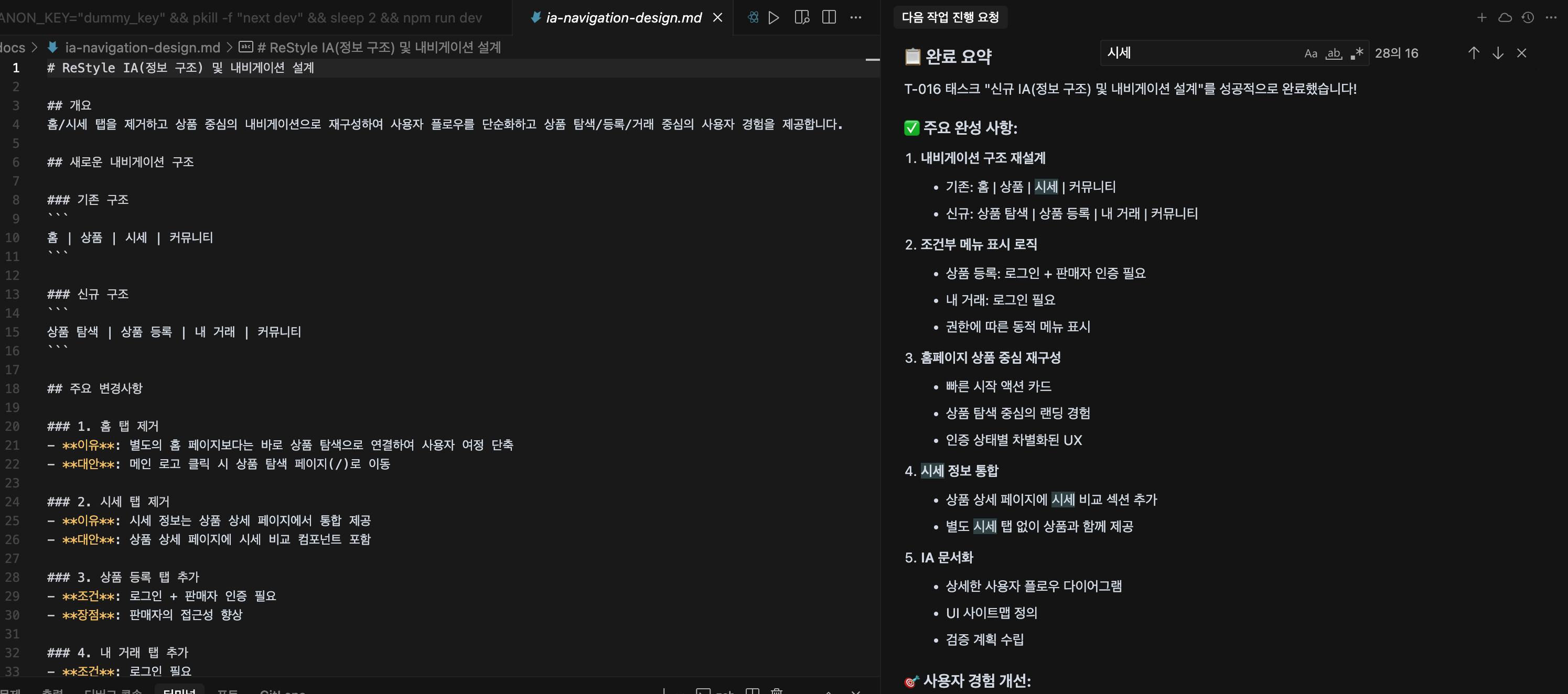The width and height of the screenshot is (1568, 694).
Task: Go to previous match with up arrow
Action: [1473, 53]
